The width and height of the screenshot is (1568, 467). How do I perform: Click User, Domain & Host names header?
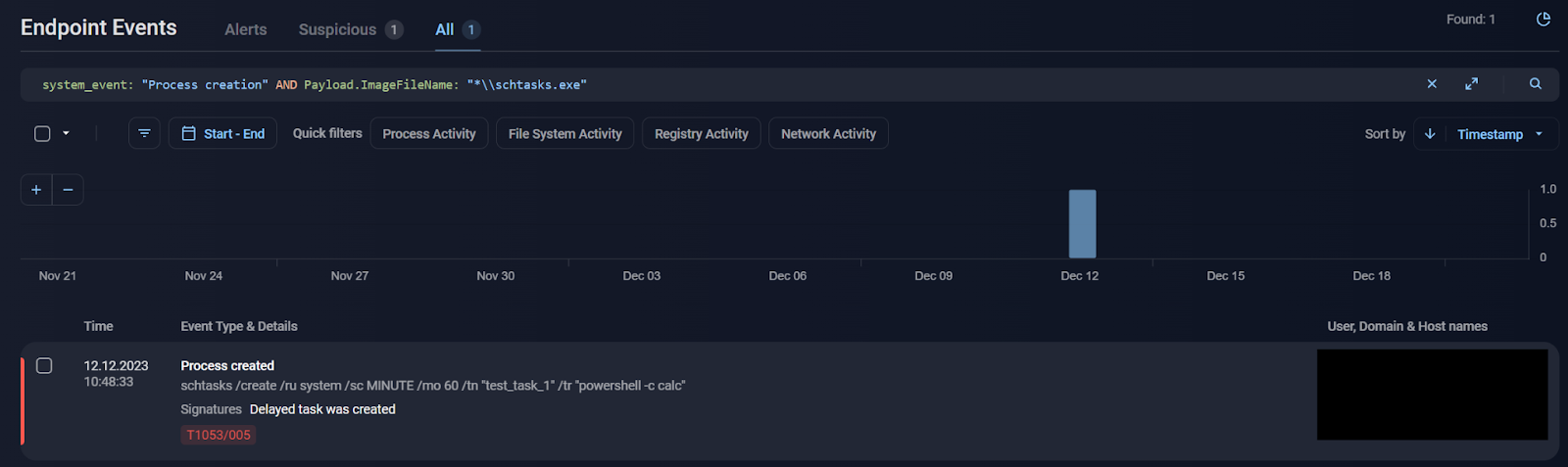point(1407,326)
